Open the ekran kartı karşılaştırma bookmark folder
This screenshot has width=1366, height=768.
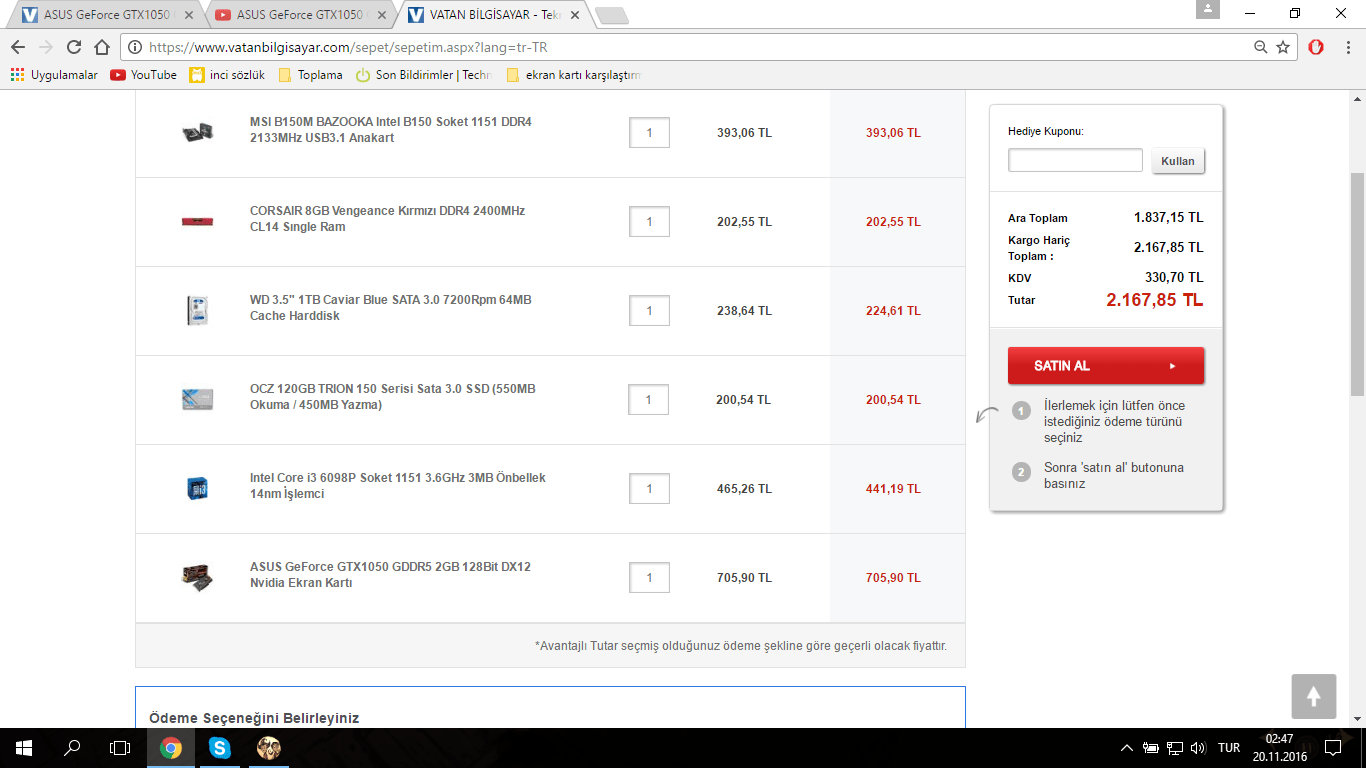click(x=573, y=75)
